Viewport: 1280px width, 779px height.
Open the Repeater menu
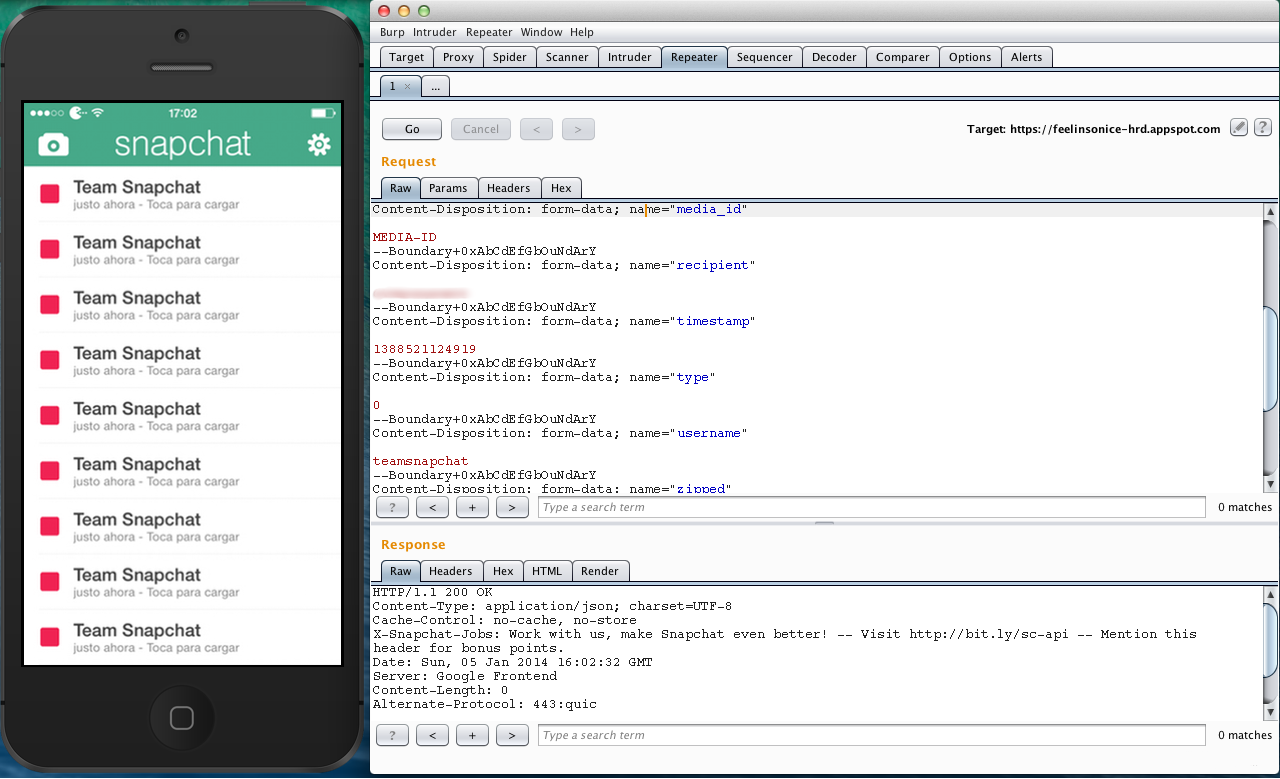tap(489, 32)
